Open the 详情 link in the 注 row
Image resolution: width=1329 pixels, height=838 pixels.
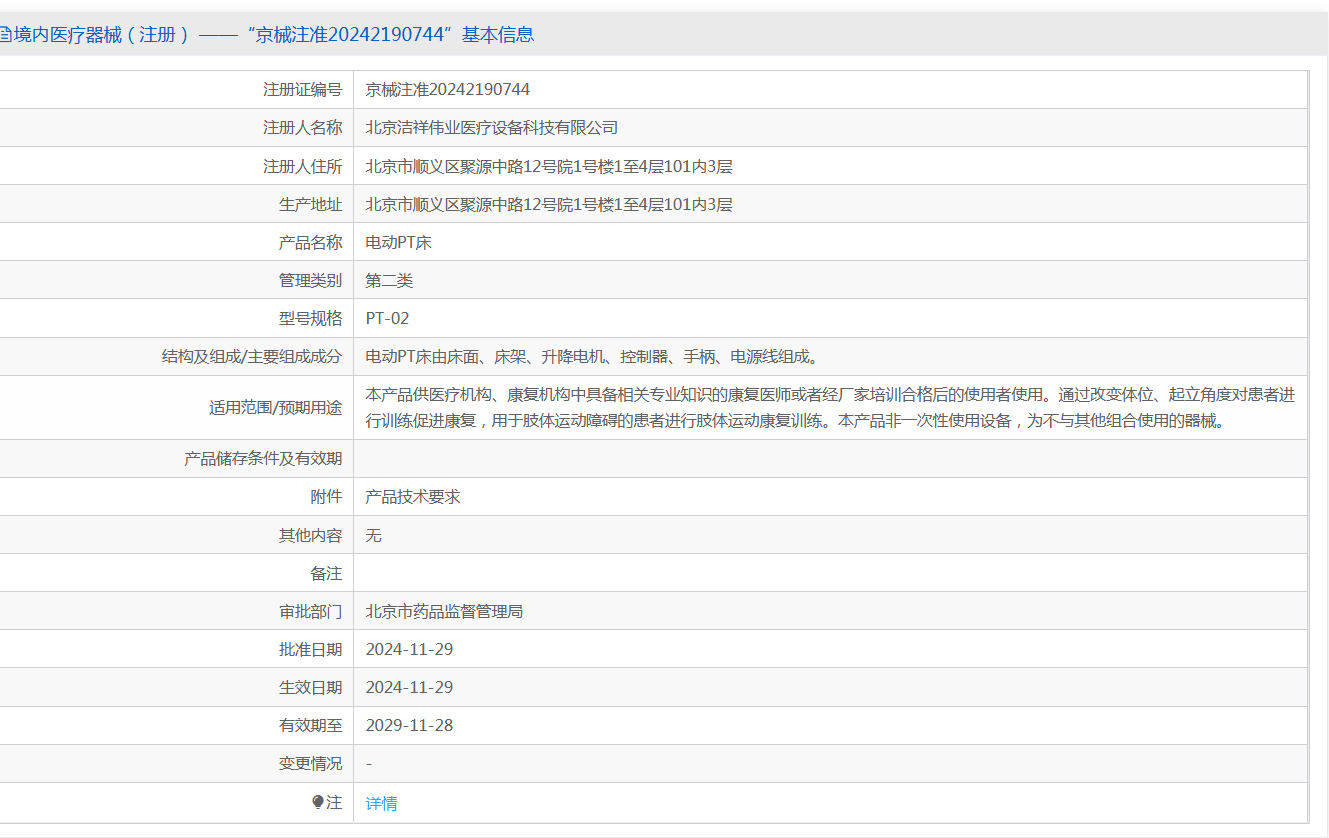pyautogui.click(x=381, y=803)
